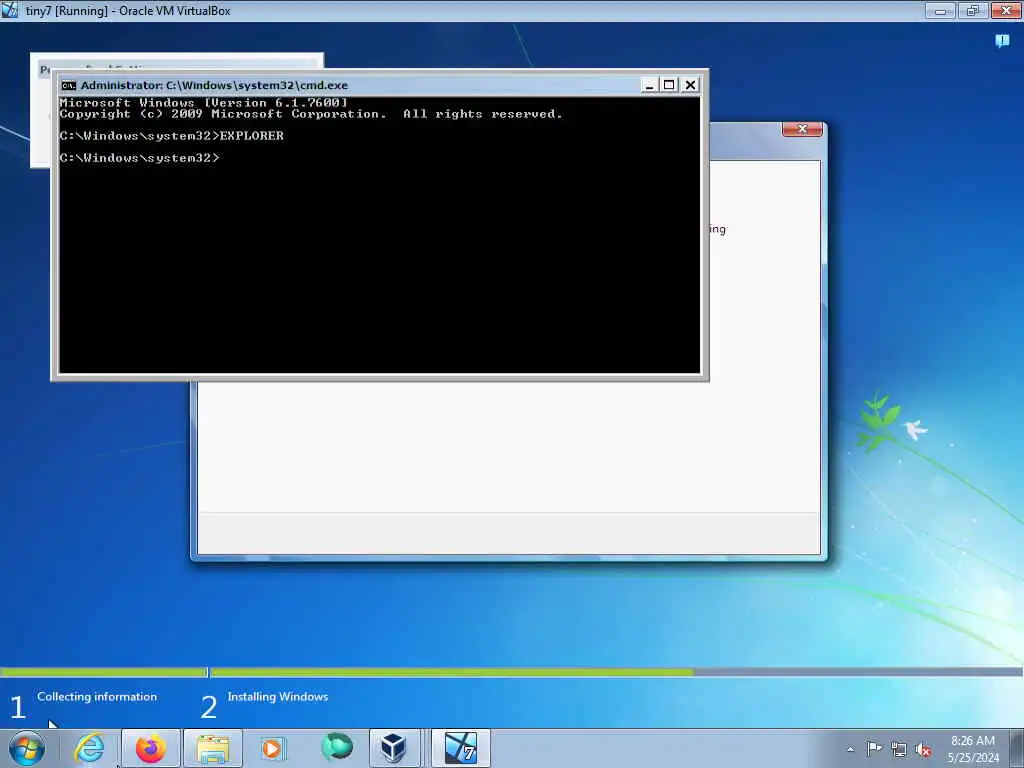1024x768 pixels.
Task: Minimize the Administrator cmd.exe window
Action: (x=649, y=85)
